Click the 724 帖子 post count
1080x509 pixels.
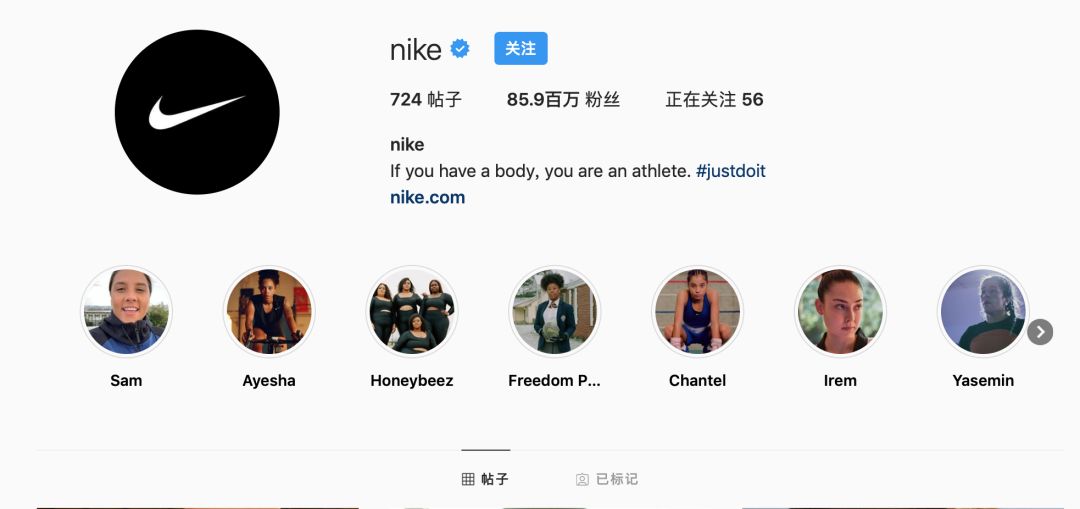coord(426,100)
